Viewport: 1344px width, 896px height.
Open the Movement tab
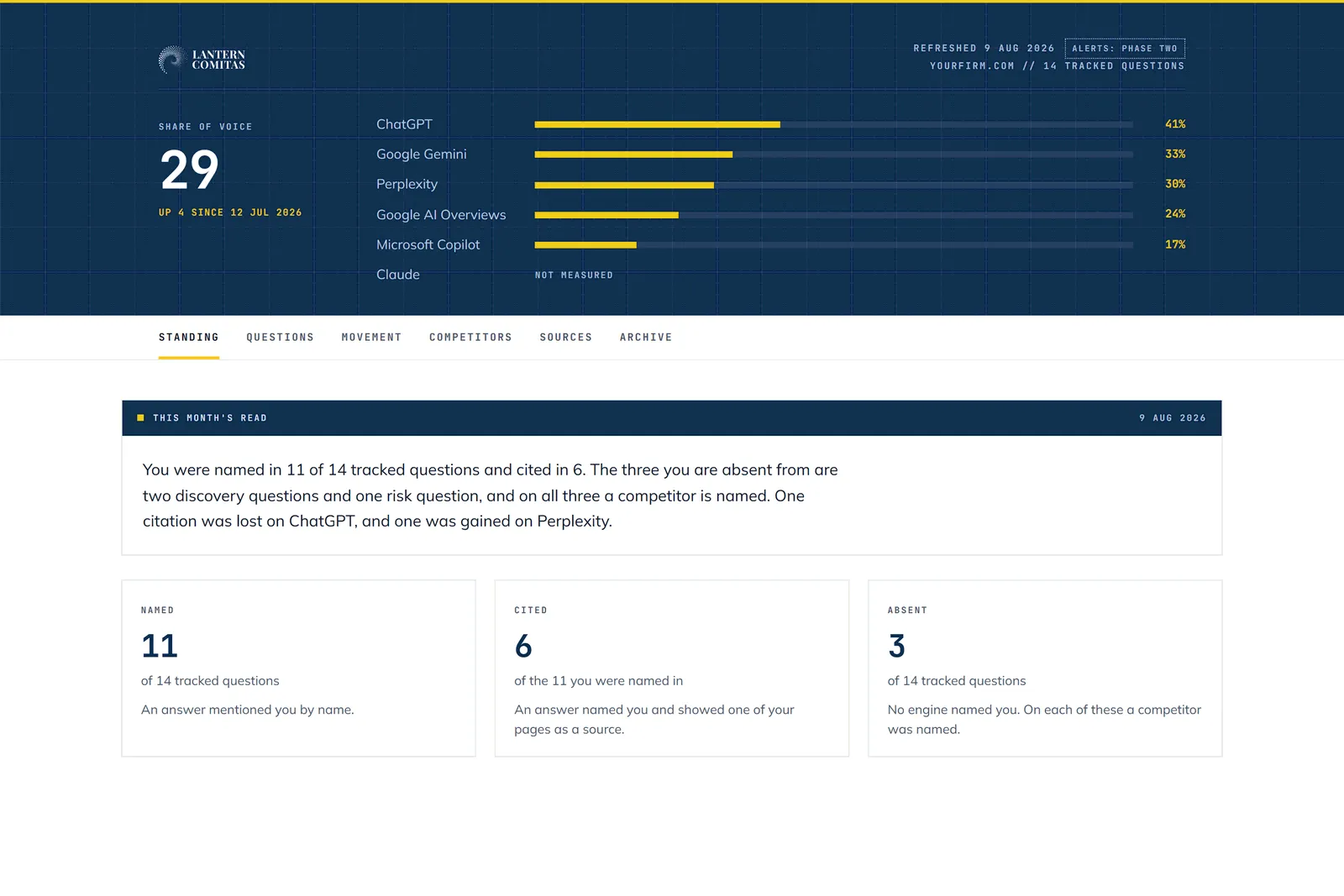(x=371, y=338)
